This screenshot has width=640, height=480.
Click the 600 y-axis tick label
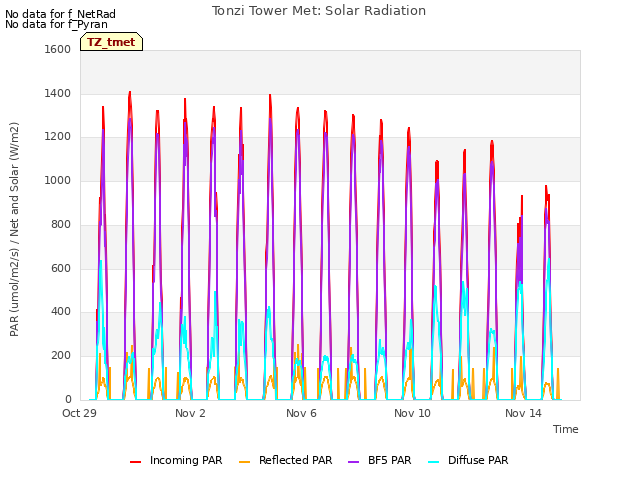(61, 268)
